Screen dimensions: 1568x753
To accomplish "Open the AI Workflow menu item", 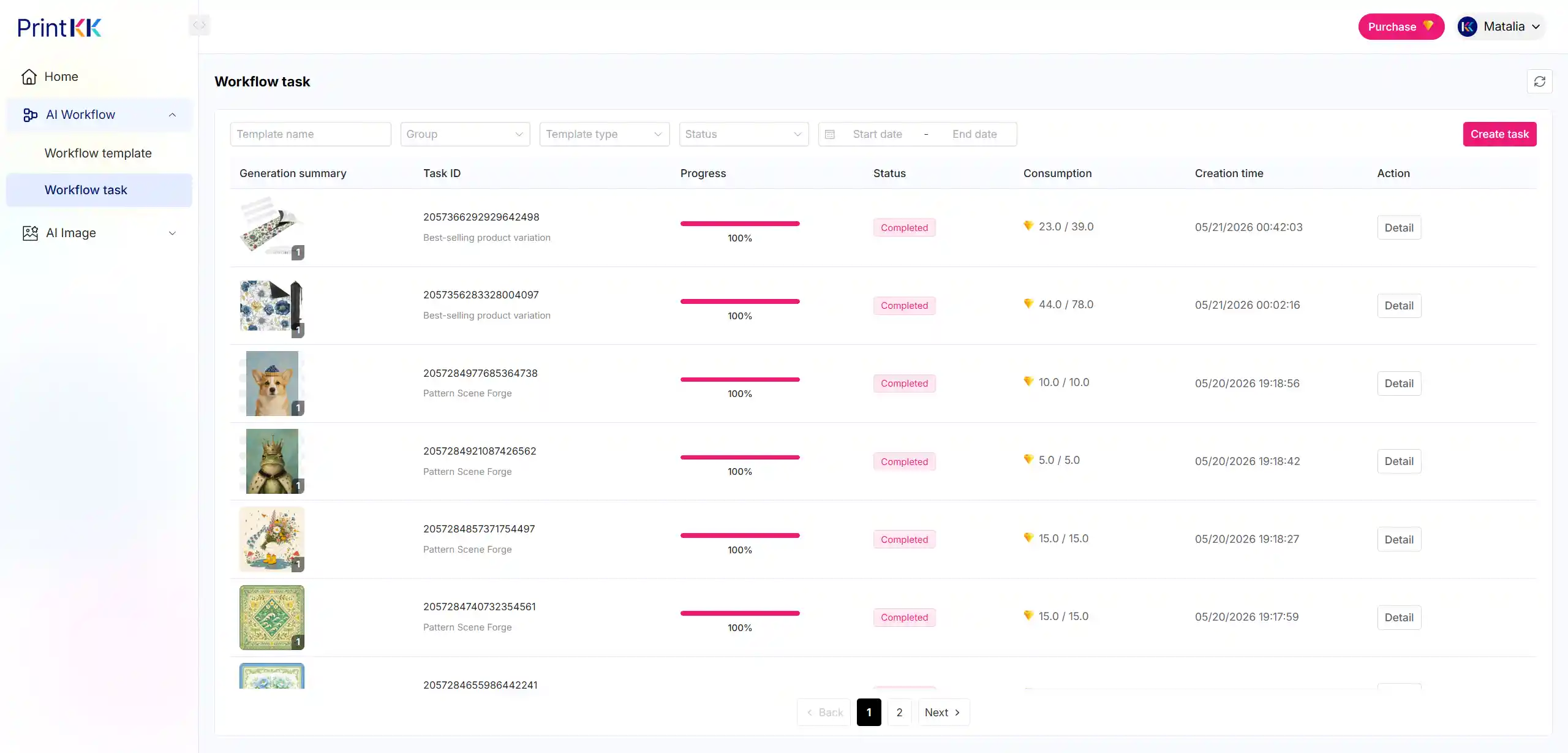I will (99, 115).
